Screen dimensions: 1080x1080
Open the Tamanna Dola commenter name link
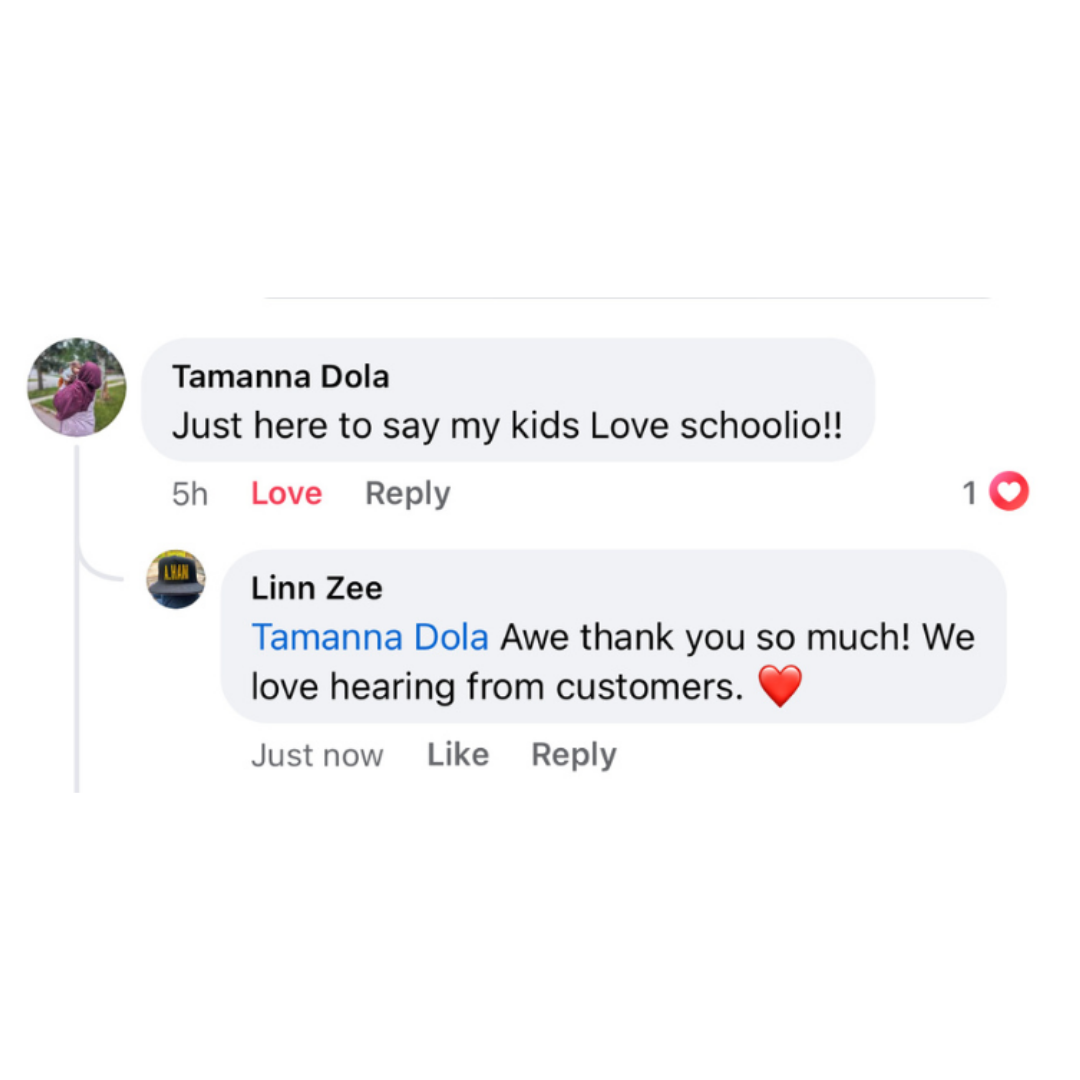281,377
